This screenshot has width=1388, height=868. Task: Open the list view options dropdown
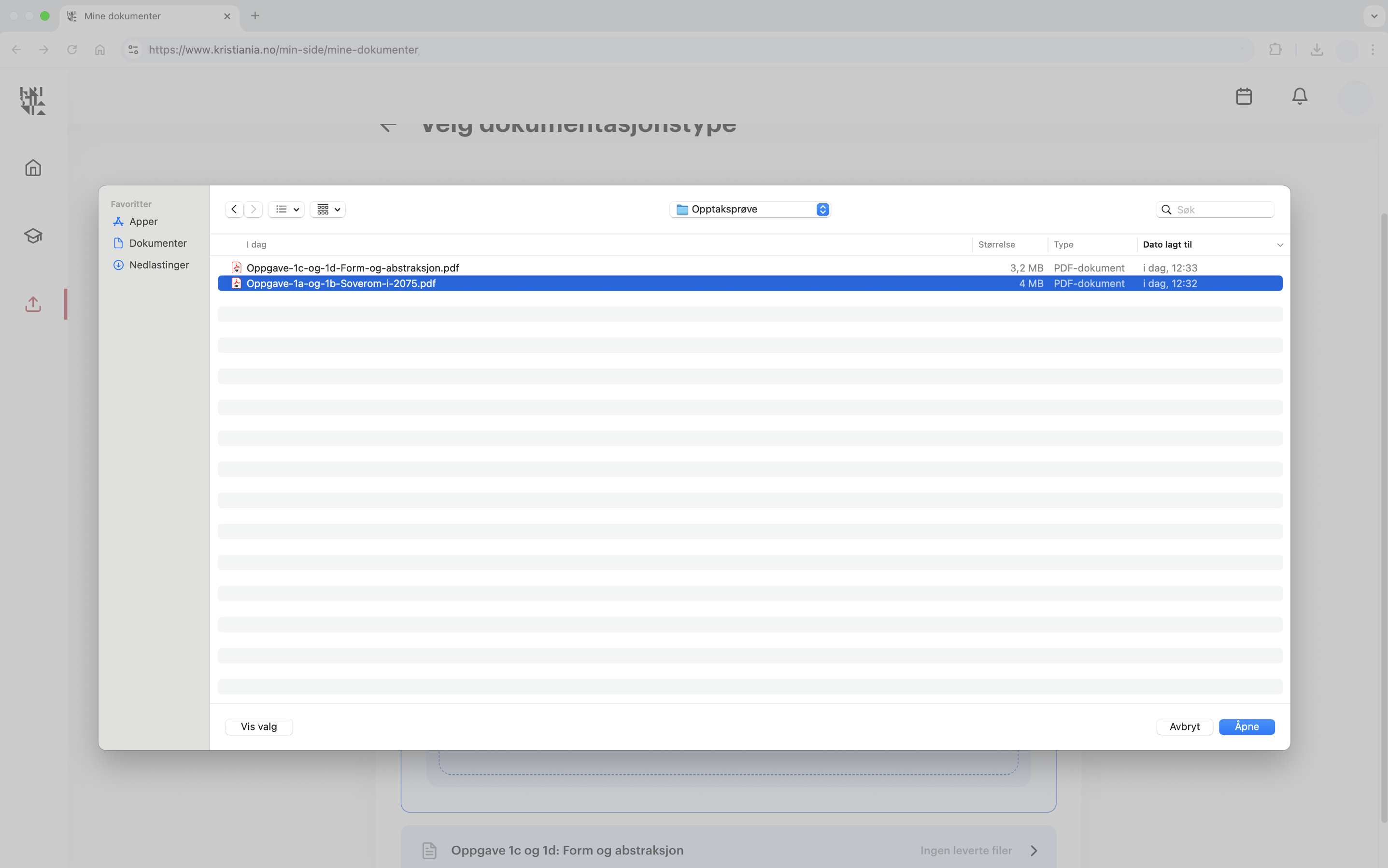[286, 209]
